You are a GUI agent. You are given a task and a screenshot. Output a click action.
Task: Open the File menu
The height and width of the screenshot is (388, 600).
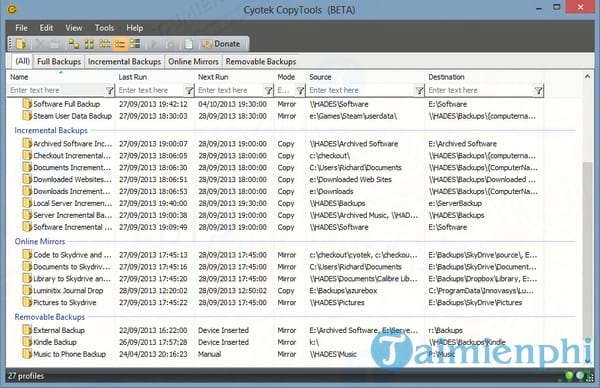[x=21, y=28]
